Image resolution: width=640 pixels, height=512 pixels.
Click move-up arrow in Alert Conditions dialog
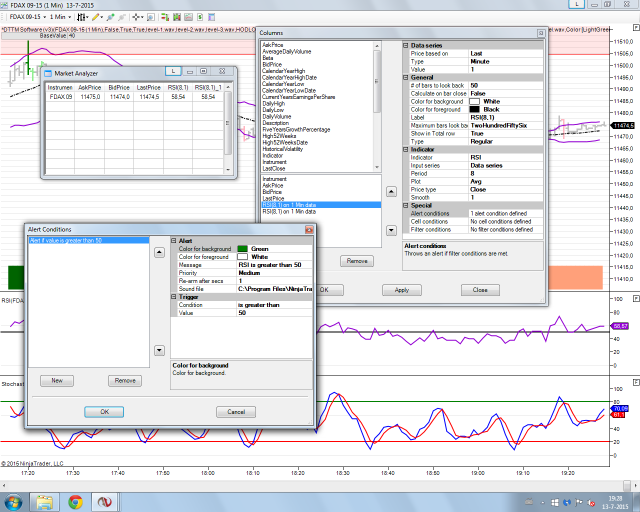[x=157, y=253]
